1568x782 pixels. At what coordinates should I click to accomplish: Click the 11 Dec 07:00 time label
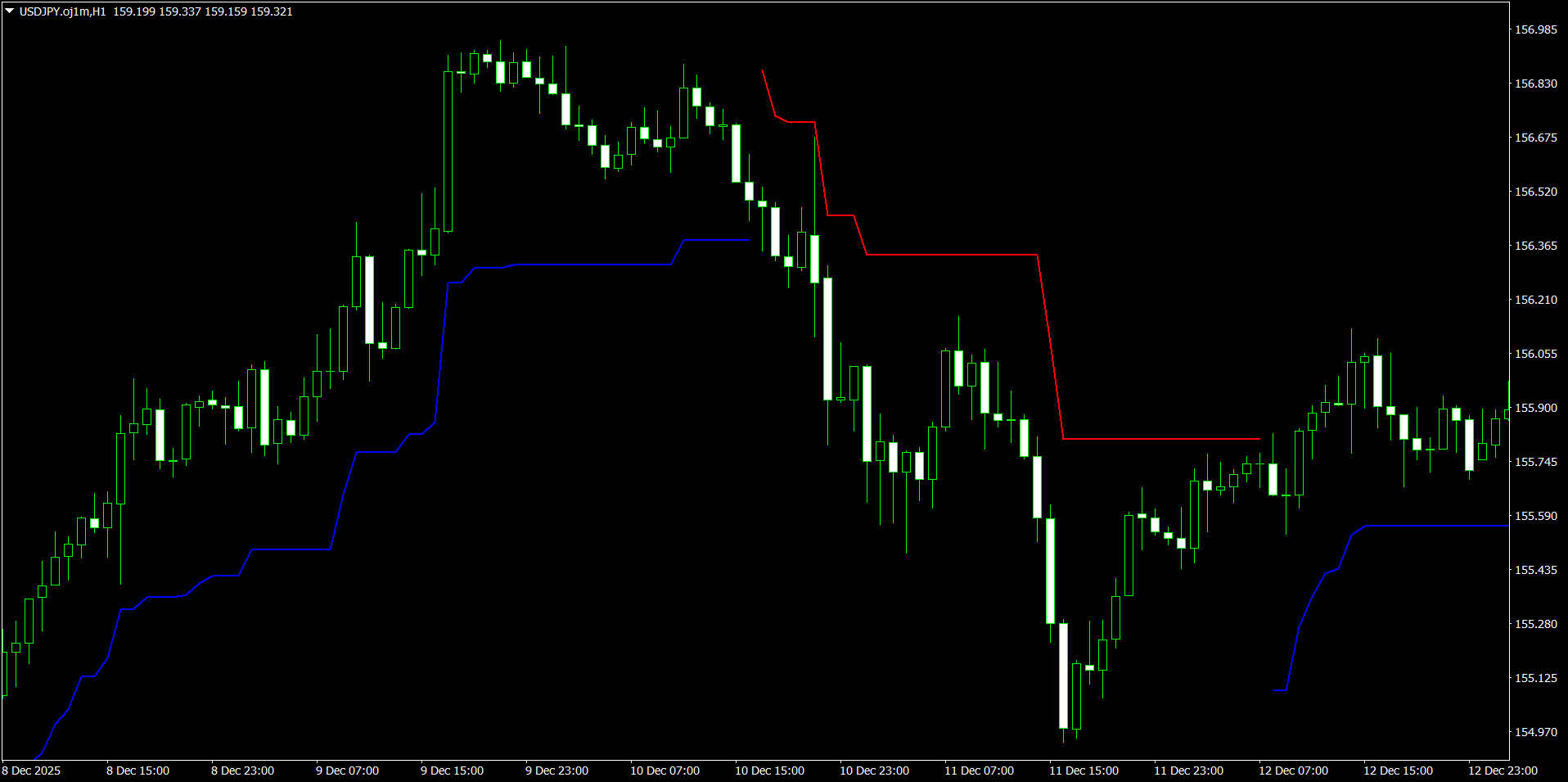click(979, 771)
